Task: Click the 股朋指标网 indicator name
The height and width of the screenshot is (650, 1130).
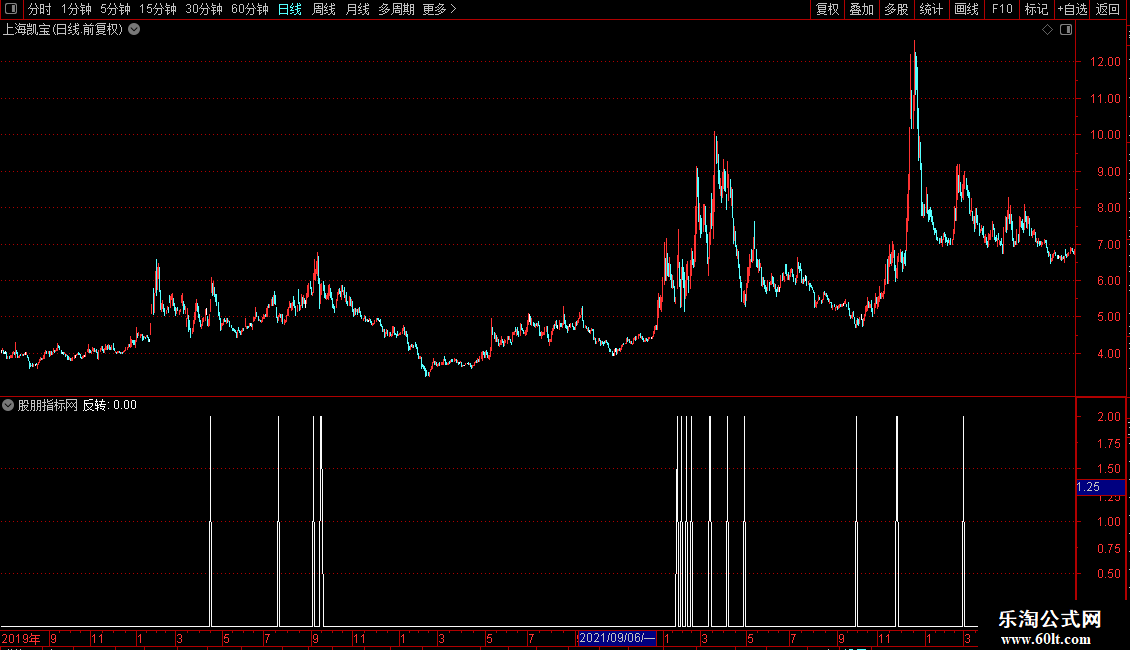Action: [48, 405]
